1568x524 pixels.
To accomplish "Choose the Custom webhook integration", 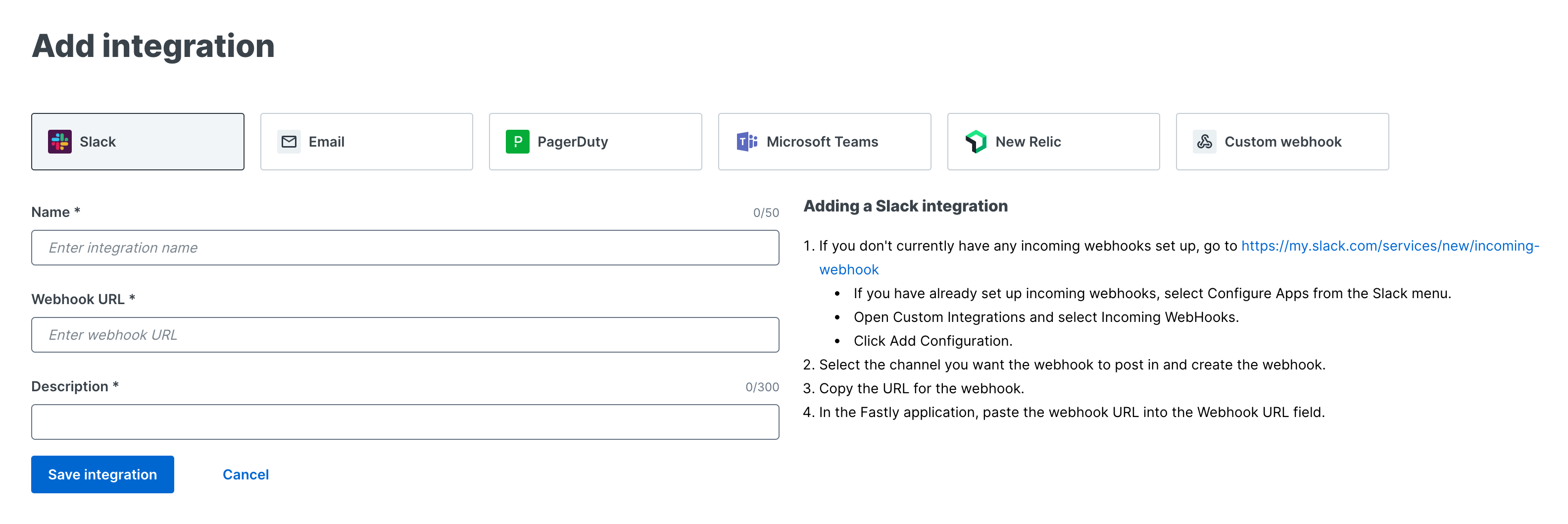I will pyautogui.click(x=1282, y=141).
